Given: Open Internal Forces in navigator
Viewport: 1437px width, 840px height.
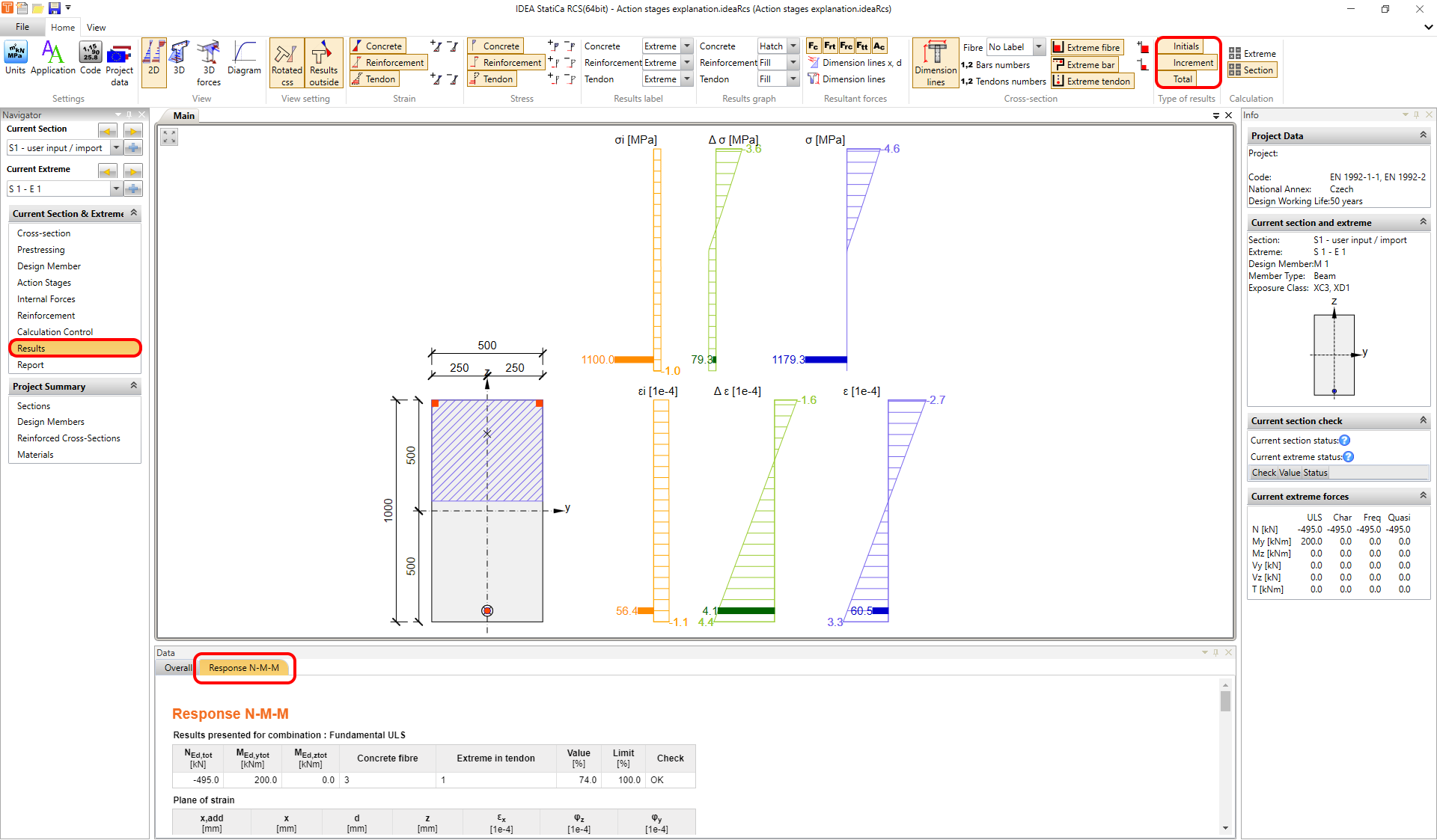Looking at the screenshot, I should 46,299.
